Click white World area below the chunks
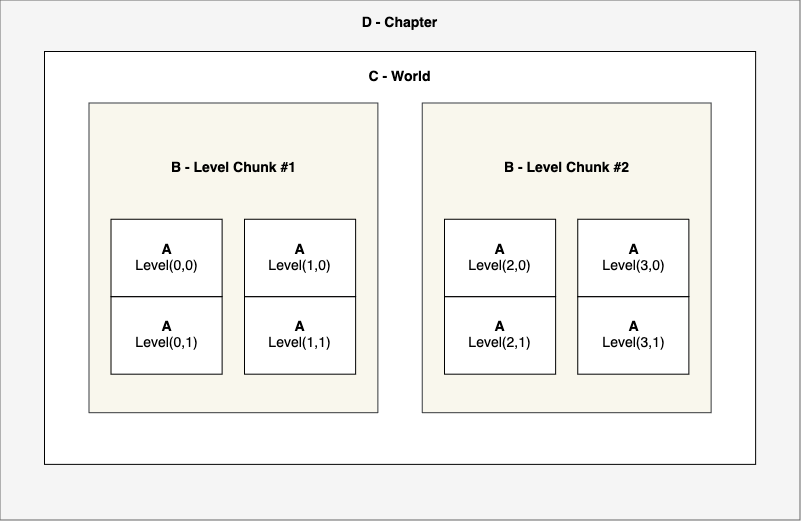The width and height of the screenshot is (802, 521). click(399, 438)
